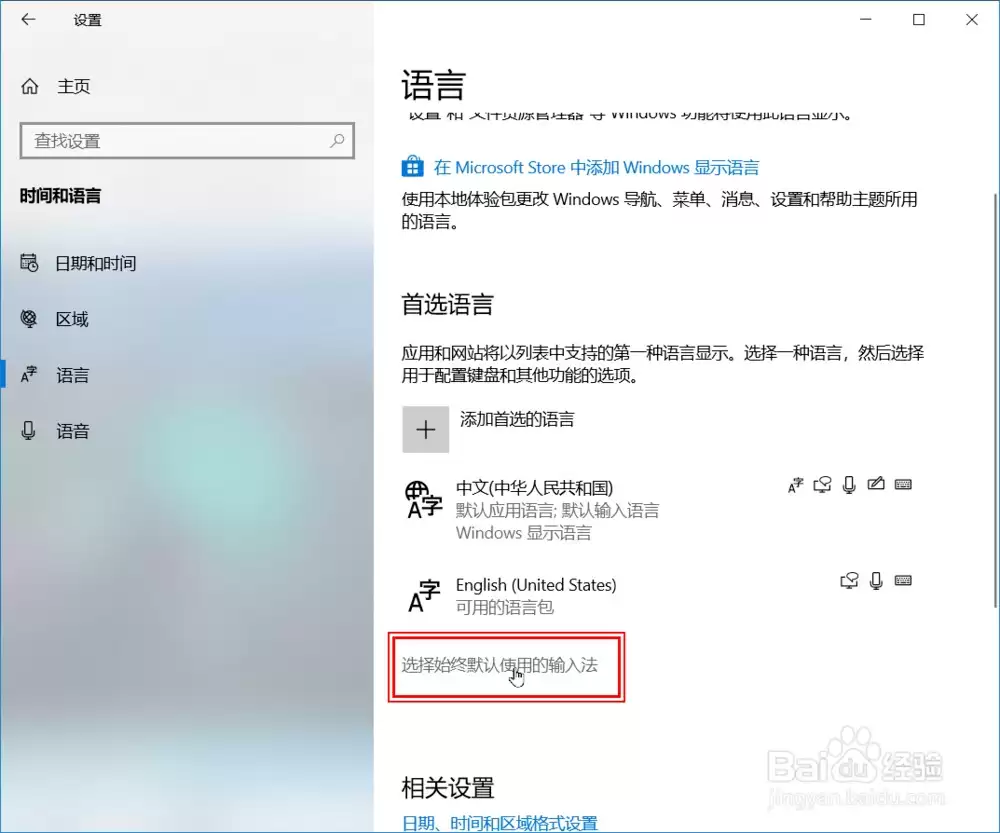Click speech recognition microphone icon for Chinese
The image size is (1000, 833).
tap(849, 485)
